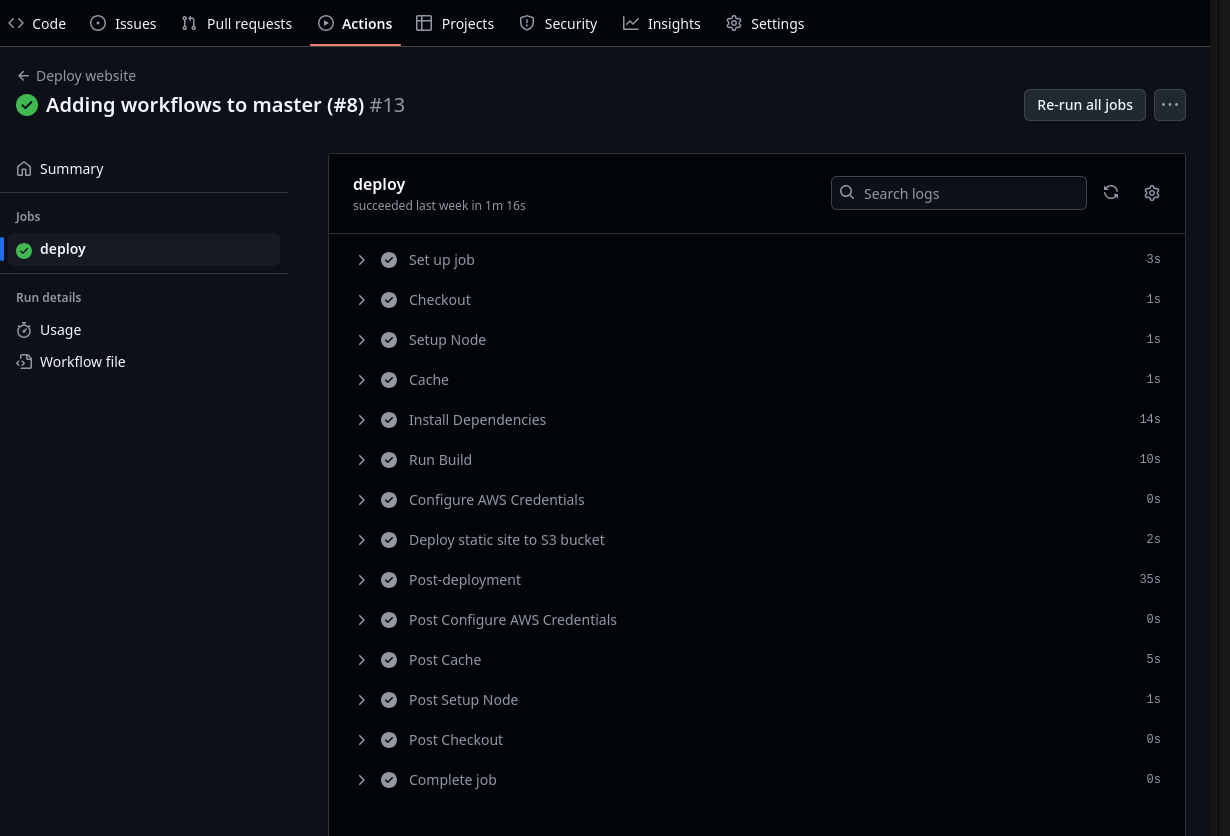Image resolution: width=1230 pixels, height=836 pixels.
Task: Click the refresh logs icon
Action: click(1111, 192)
